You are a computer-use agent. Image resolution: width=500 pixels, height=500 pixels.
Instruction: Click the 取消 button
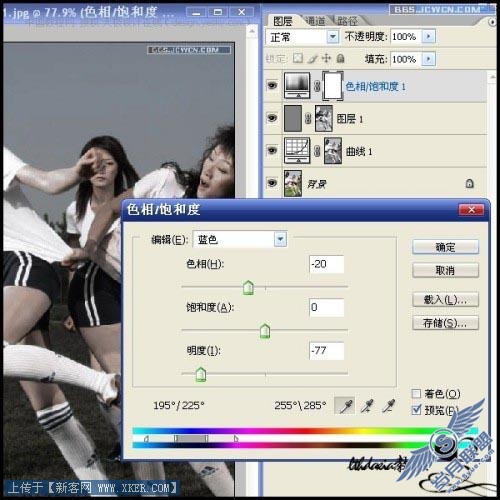point(445,270)
